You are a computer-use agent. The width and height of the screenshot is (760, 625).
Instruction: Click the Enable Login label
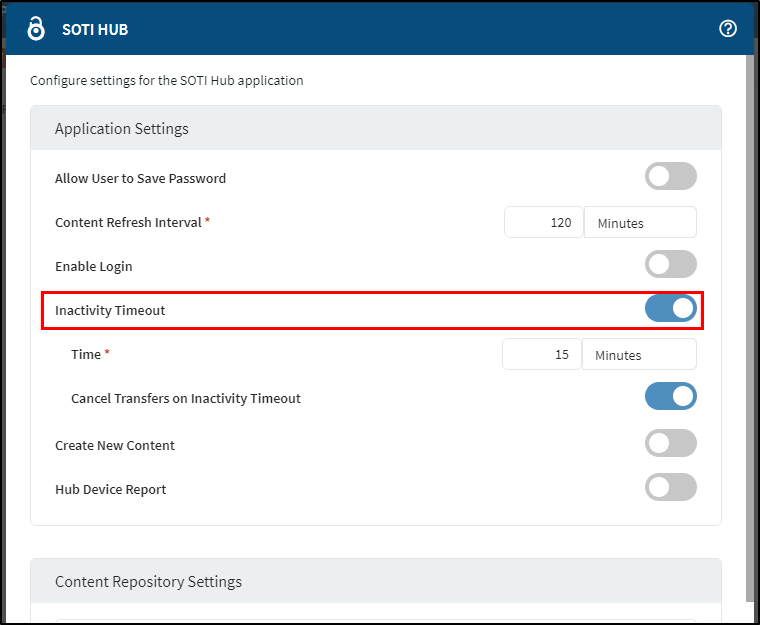[94, 267]
